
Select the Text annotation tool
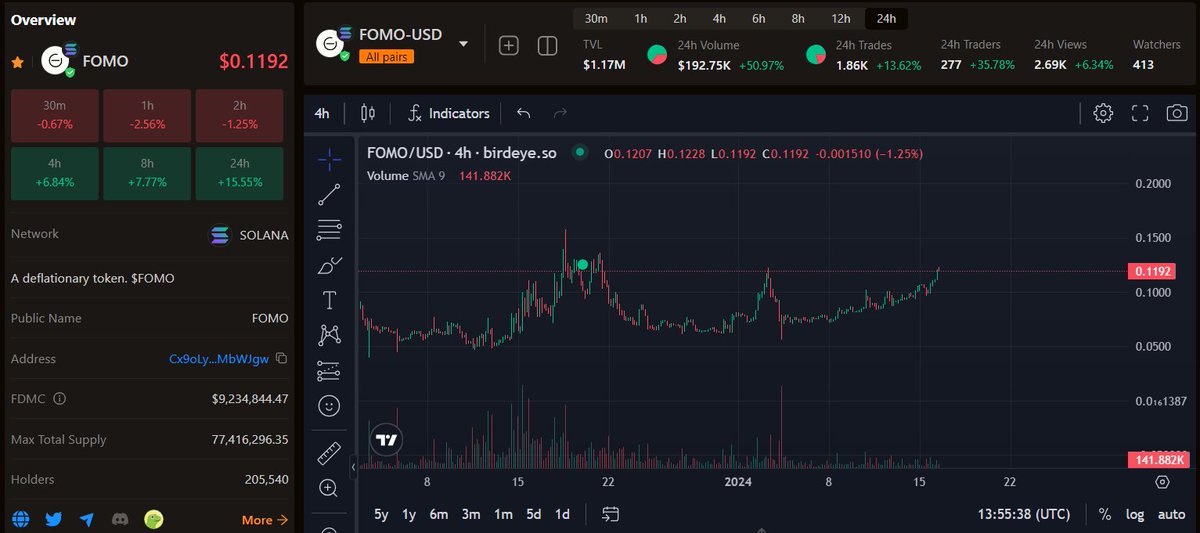click(329, 300)
